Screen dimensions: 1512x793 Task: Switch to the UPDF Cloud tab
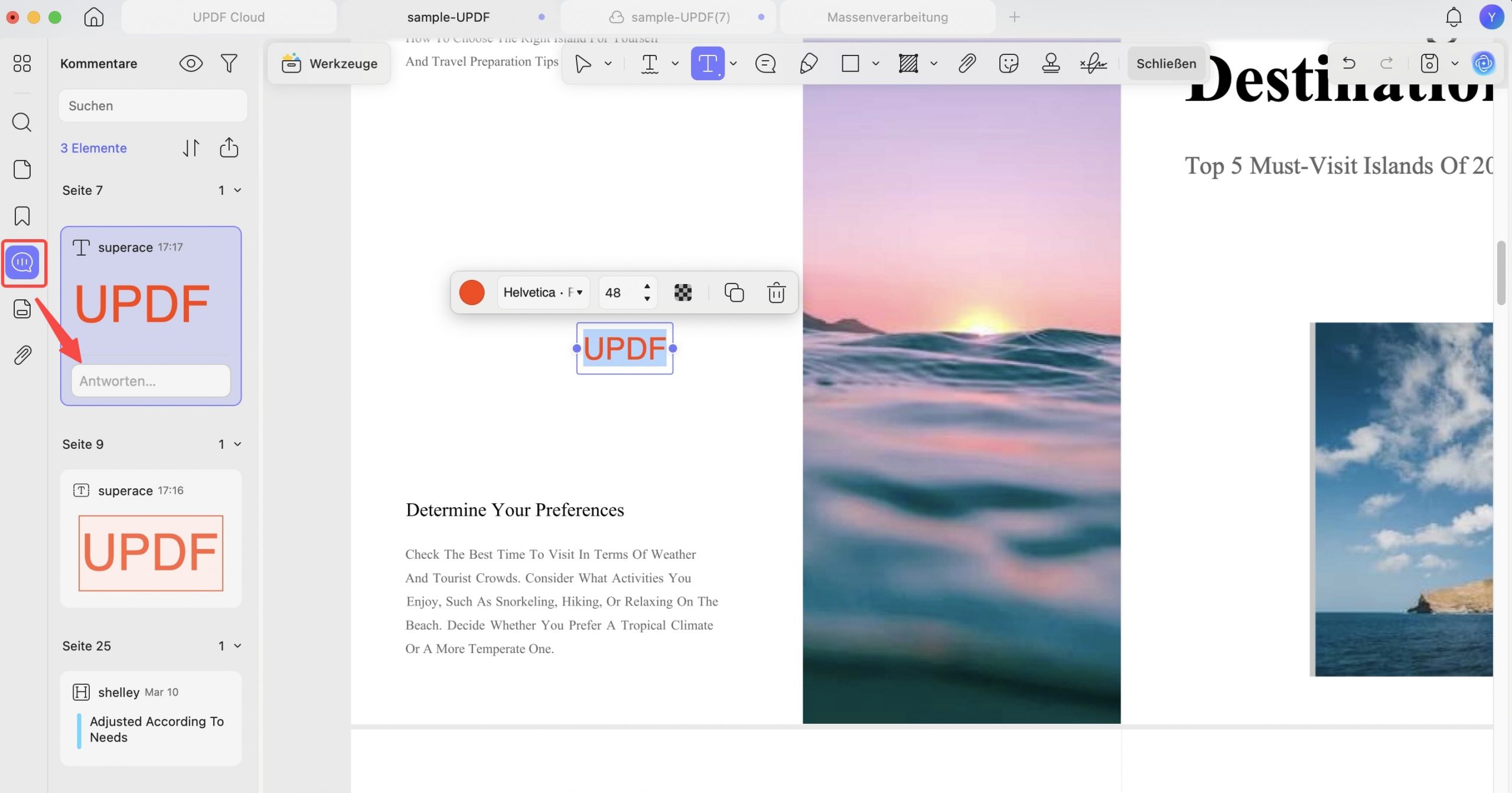(x=229, y=17)
